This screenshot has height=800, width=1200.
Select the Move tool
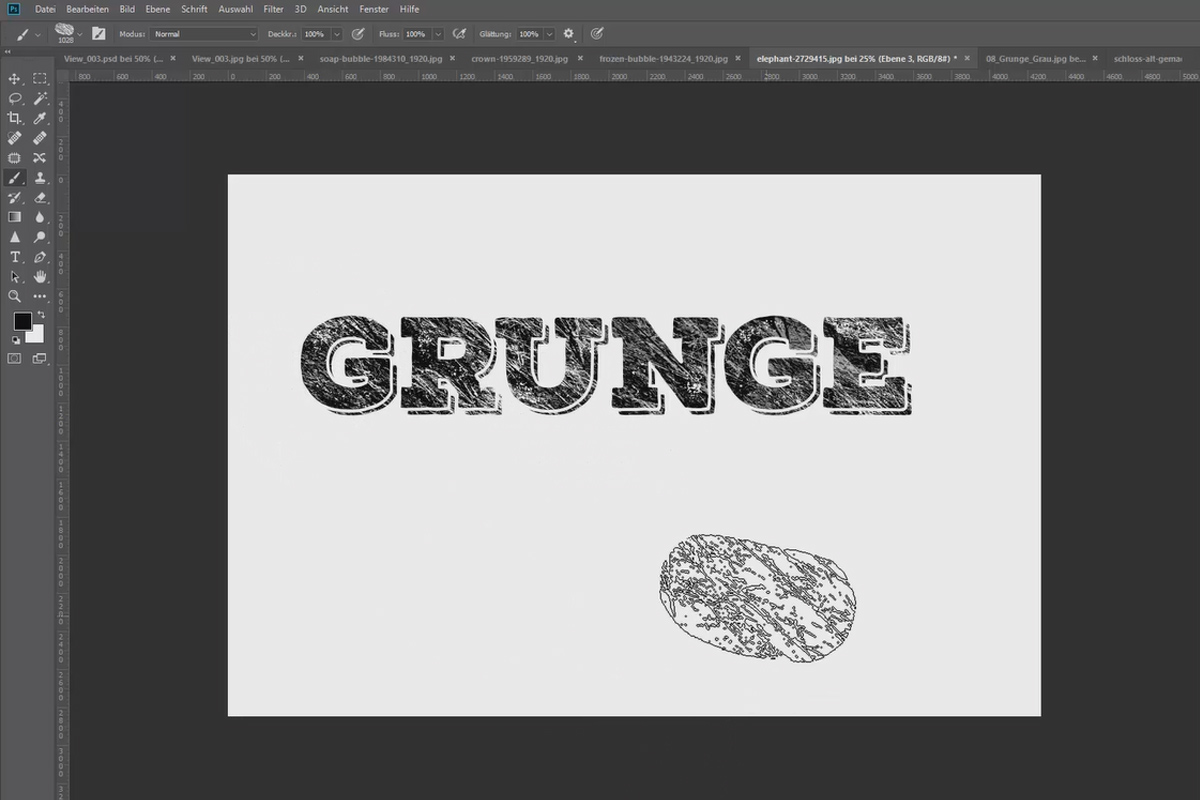click(14, 79)
